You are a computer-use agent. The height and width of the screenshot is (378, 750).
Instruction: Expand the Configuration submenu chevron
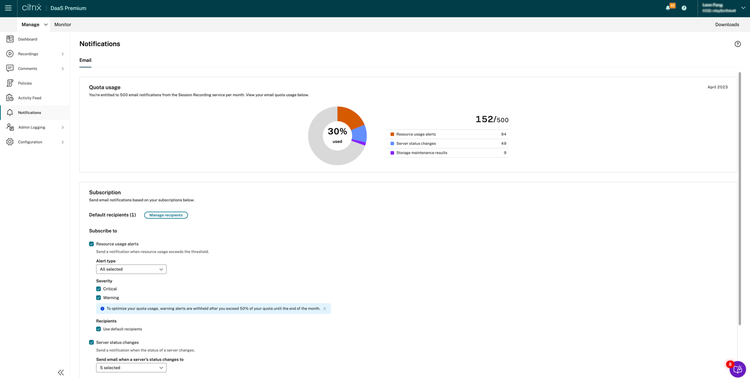[63, 142]
